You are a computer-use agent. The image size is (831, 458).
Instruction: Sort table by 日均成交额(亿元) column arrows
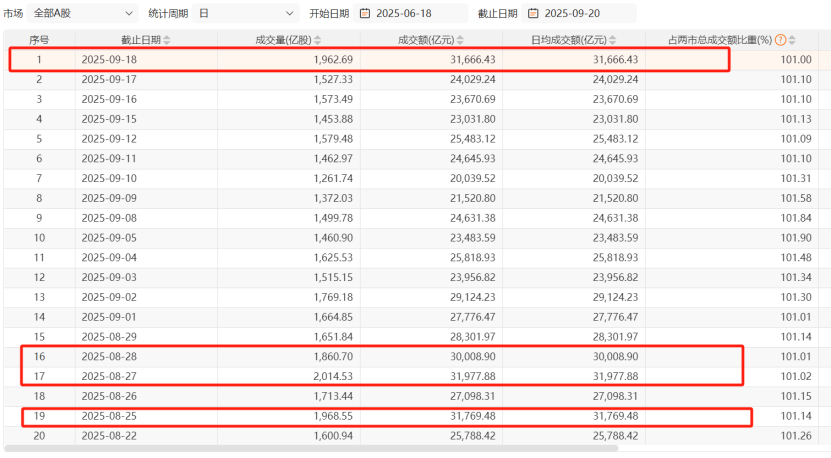(612, 40)
